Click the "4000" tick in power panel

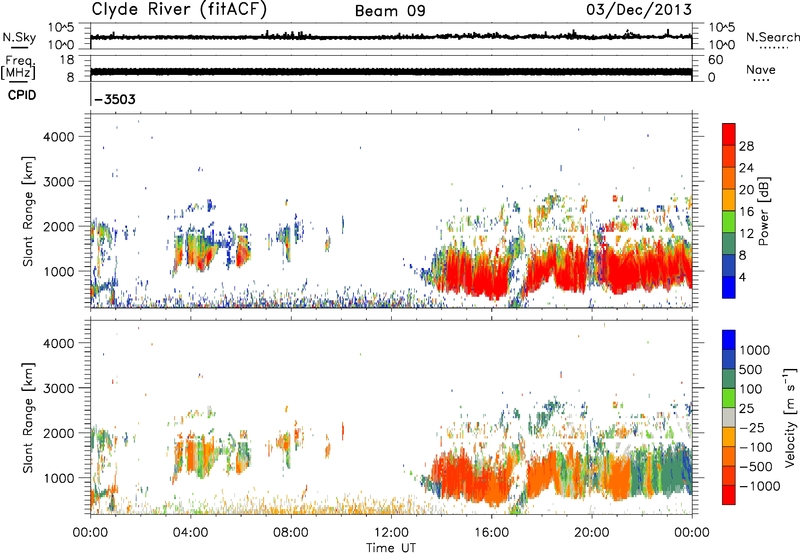[59, 137]
